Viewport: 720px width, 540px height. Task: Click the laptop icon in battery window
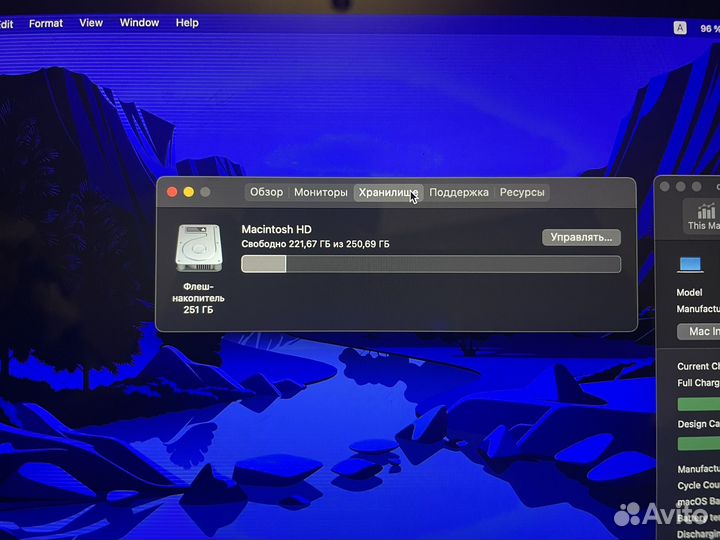(691, 265)
